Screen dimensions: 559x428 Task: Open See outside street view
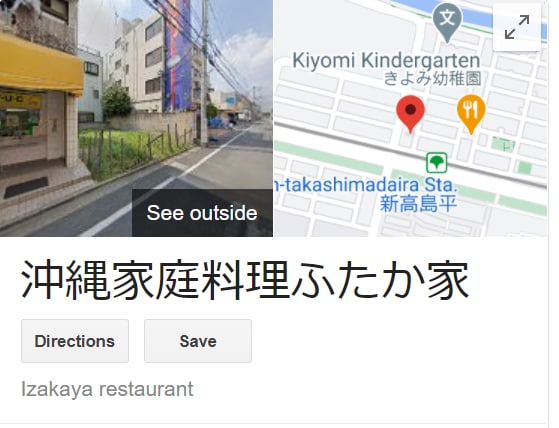click(x=202, y=213)
